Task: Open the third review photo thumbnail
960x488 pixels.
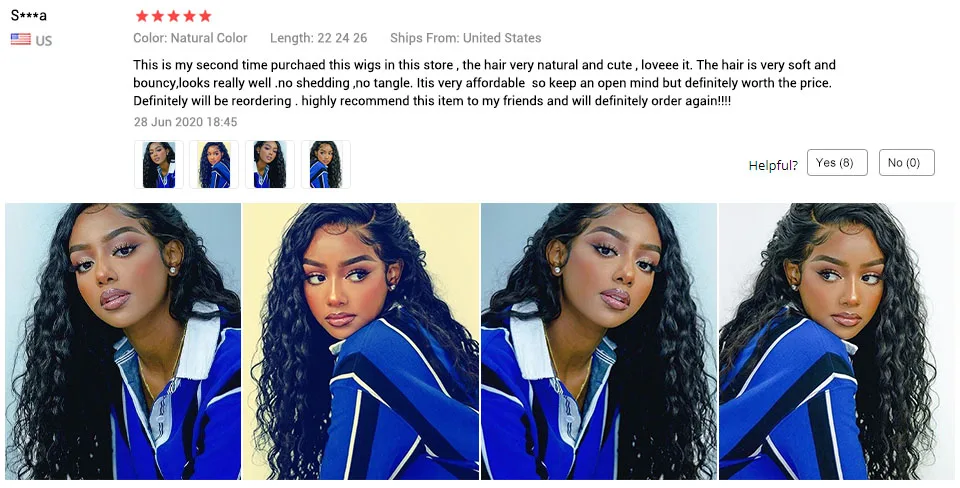Action: [x=270, y=165]
